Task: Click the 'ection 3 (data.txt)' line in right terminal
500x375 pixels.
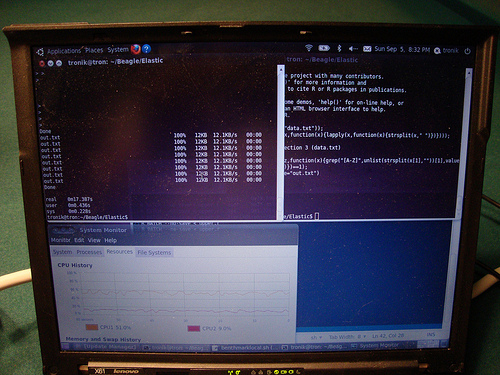Action: coord(312,147)
